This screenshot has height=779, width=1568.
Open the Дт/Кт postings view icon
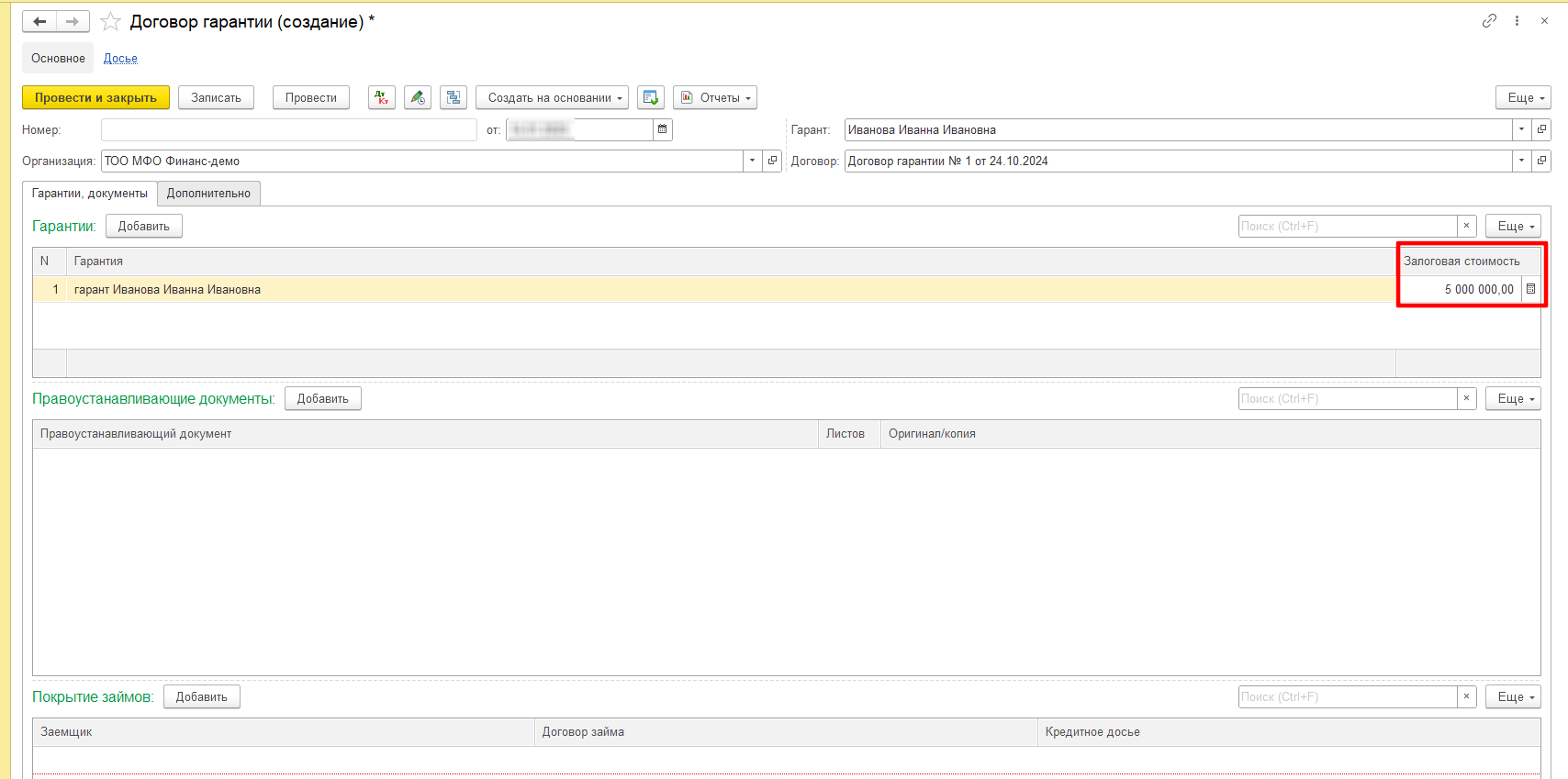[x=382, y=97]
